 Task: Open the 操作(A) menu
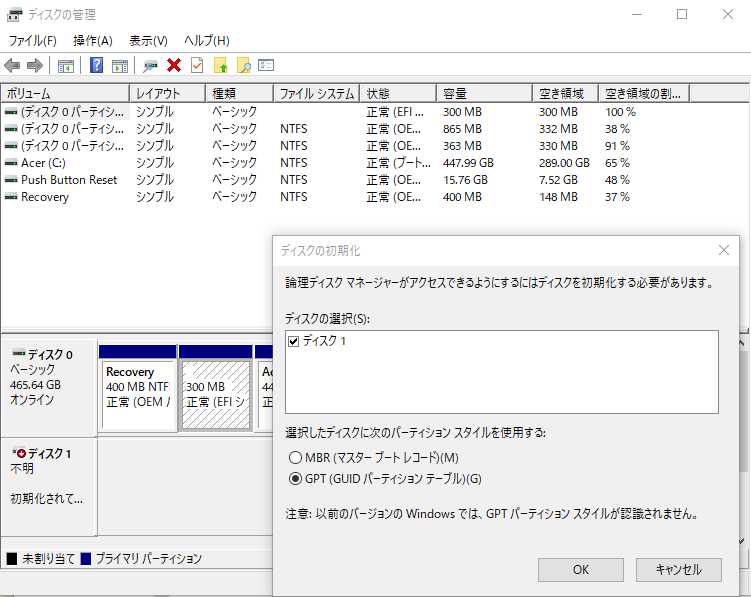(x=92, y=40)
